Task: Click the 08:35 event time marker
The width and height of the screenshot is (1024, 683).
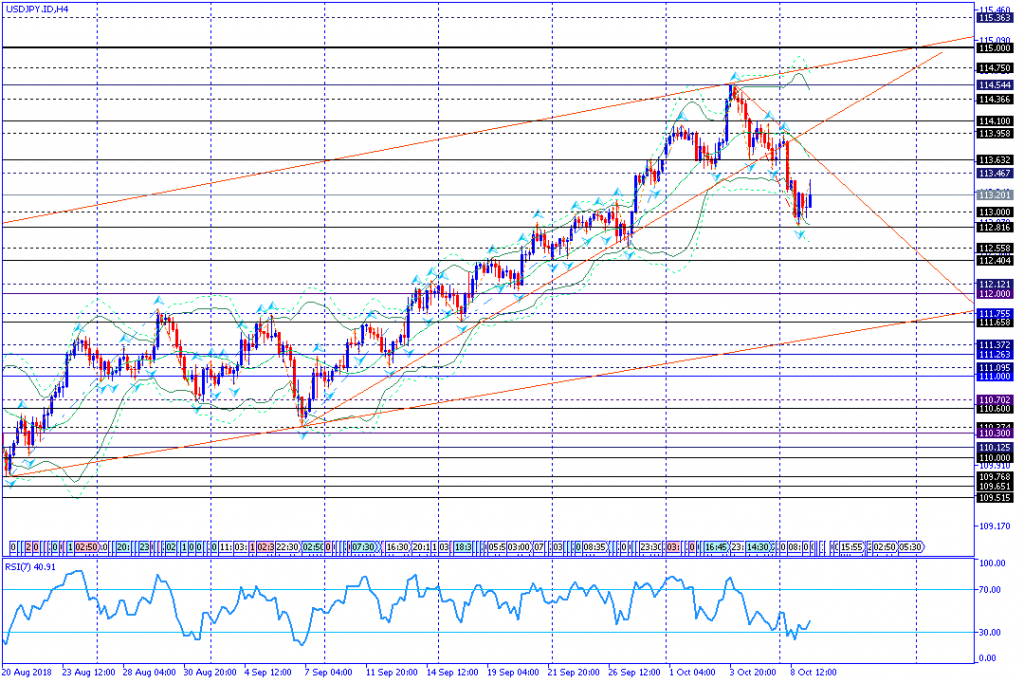Action: tap(595, 547)
